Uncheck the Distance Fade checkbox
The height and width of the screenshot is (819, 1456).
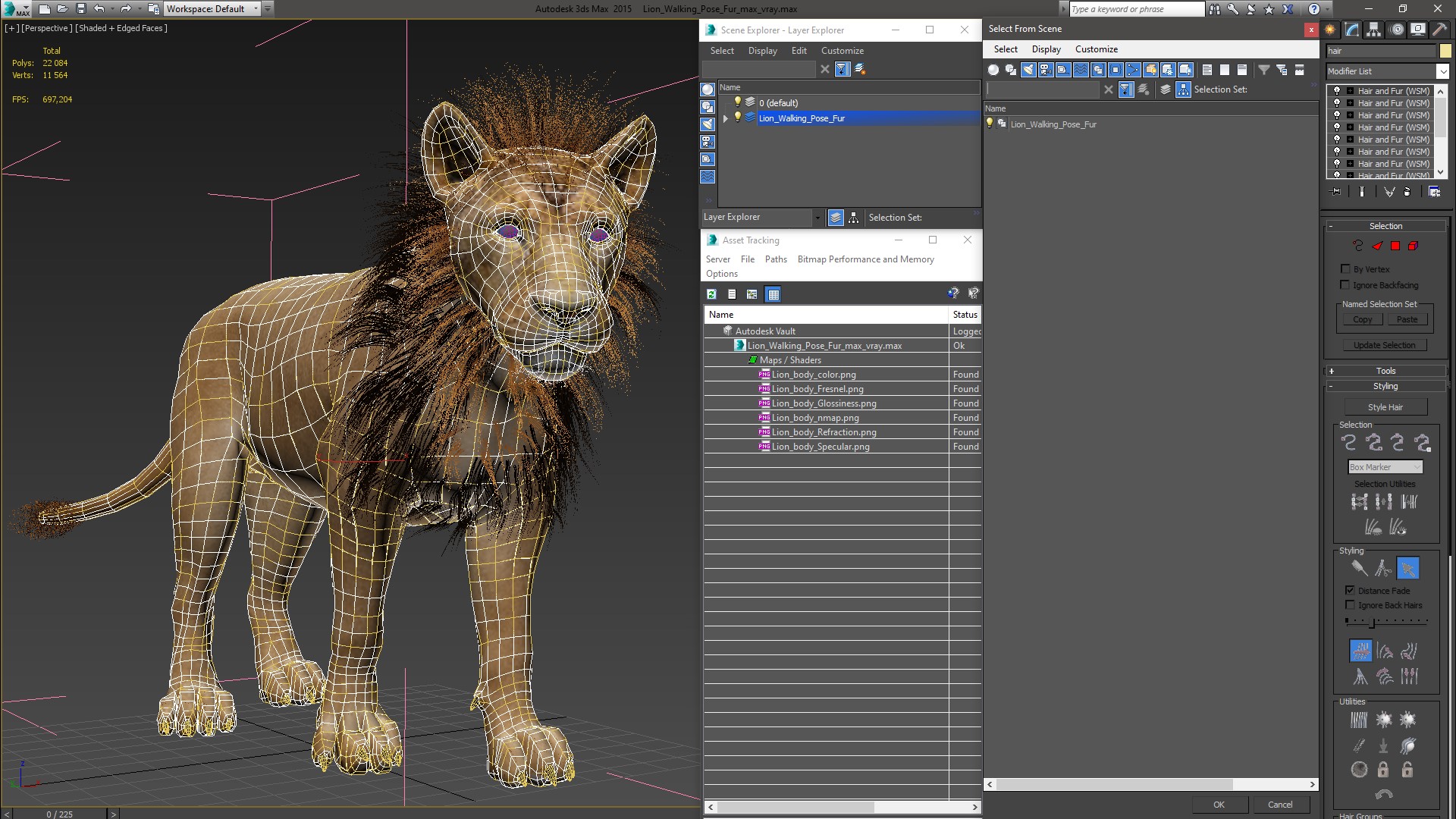tap(1350, 590)
